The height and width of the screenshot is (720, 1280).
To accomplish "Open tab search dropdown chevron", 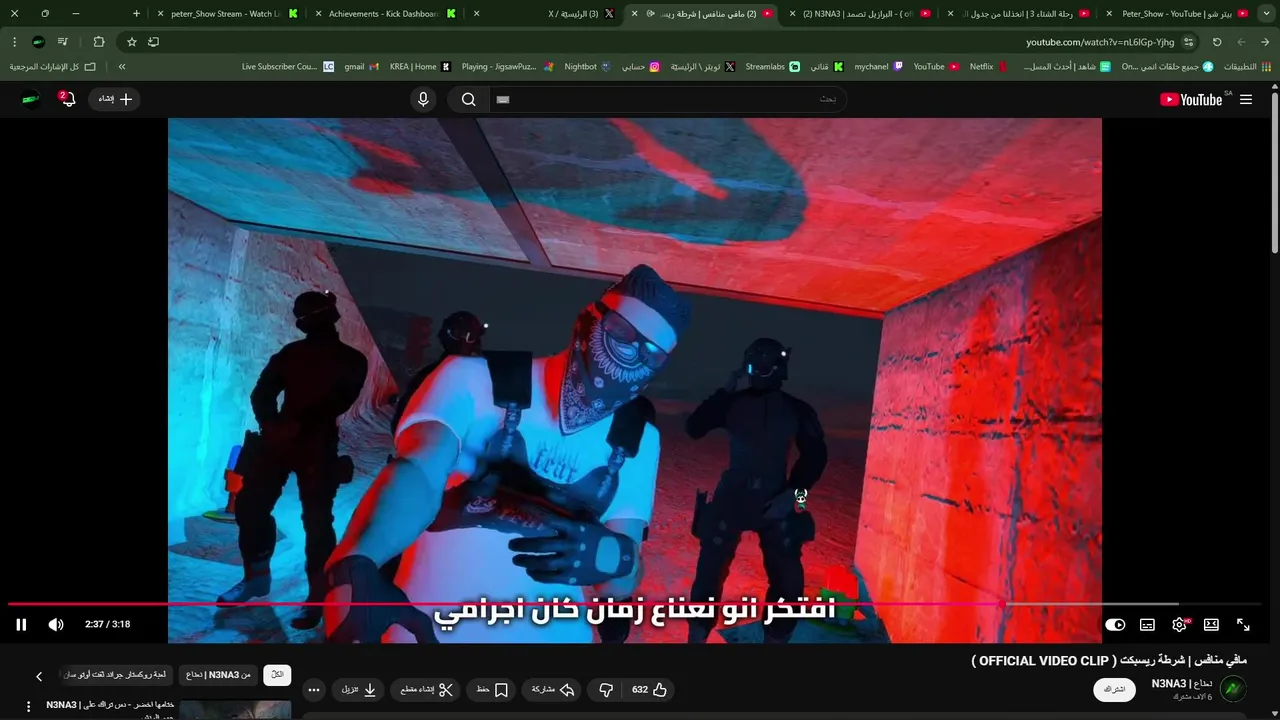I will (1266, 14).
